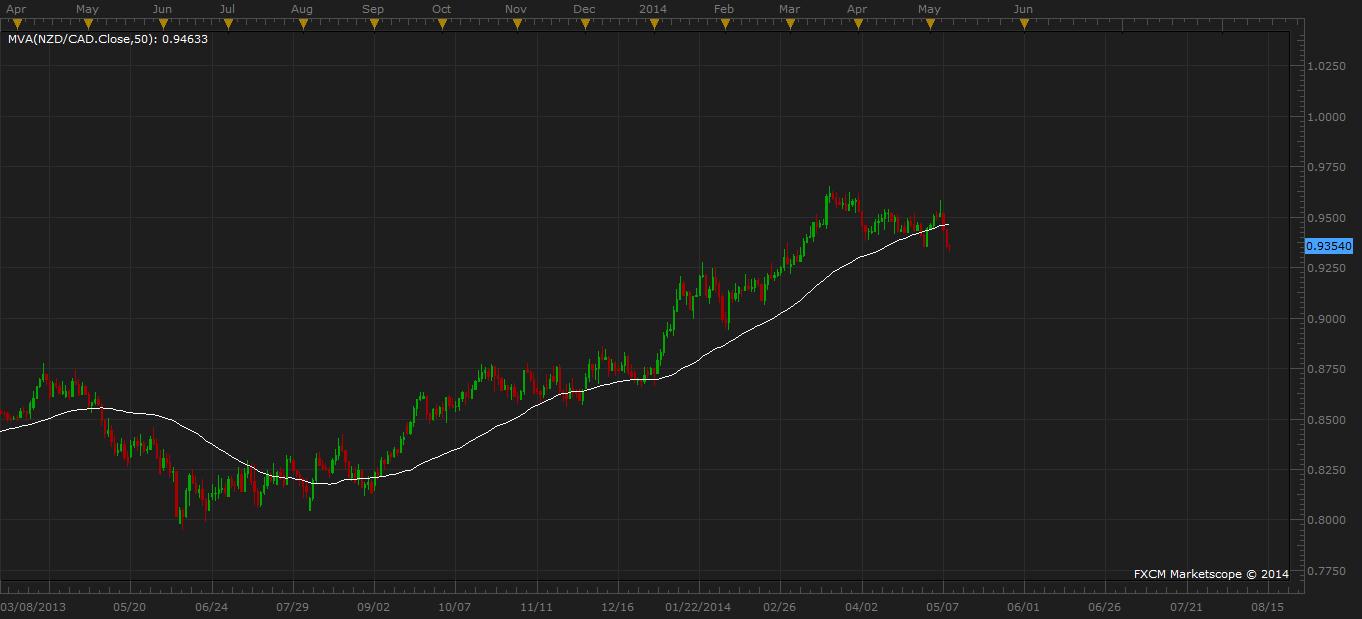
Task: Click the 06/26 date axis label
Action: (1104, 606)
